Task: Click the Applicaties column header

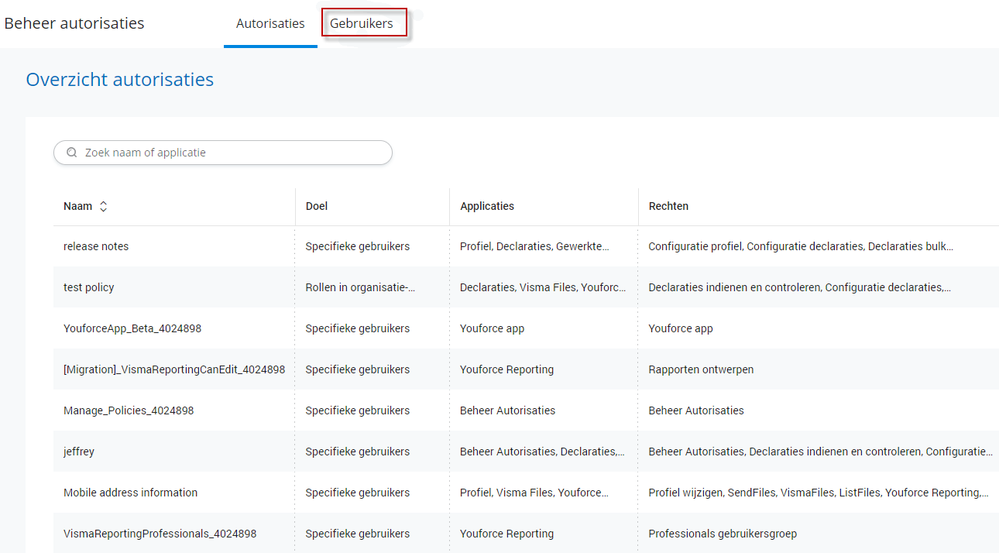Action: 487,206
